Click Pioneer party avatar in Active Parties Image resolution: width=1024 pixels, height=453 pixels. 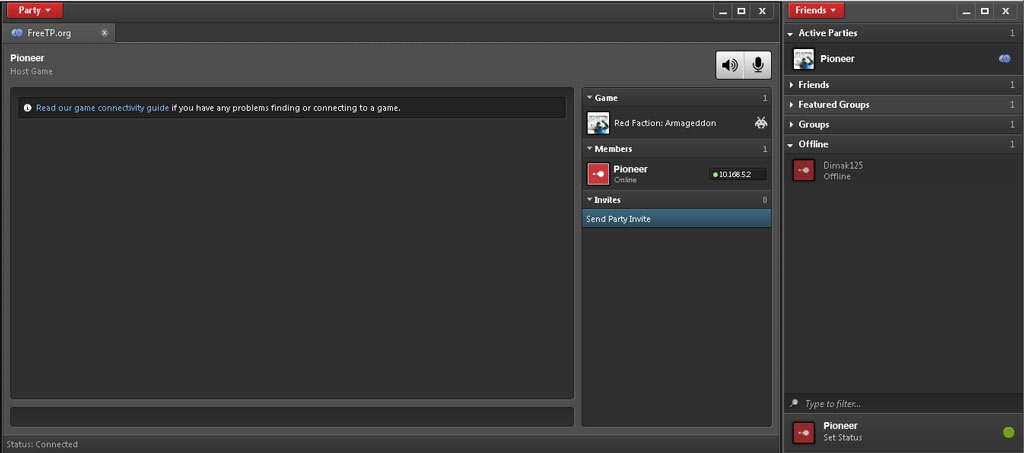coord(804,59)
